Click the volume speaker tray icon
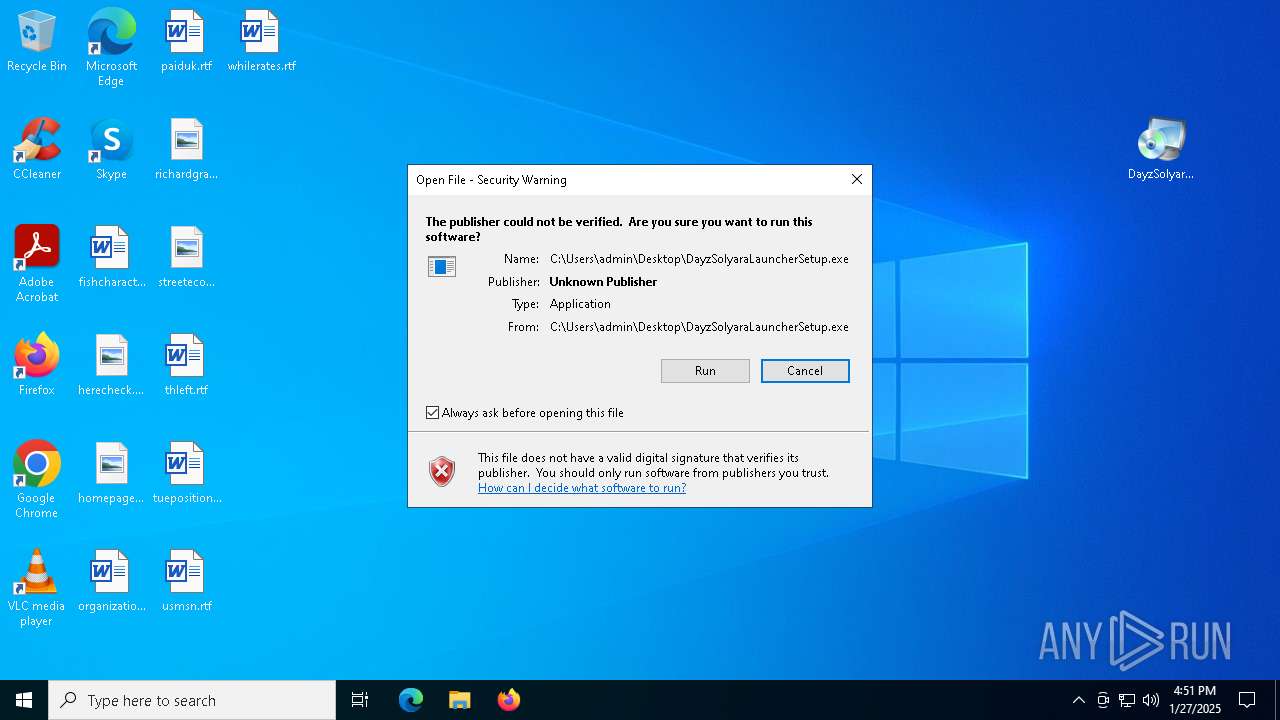Image resolution: width=1280 pixels, height=720 pixels. (x=1151, y=700)
